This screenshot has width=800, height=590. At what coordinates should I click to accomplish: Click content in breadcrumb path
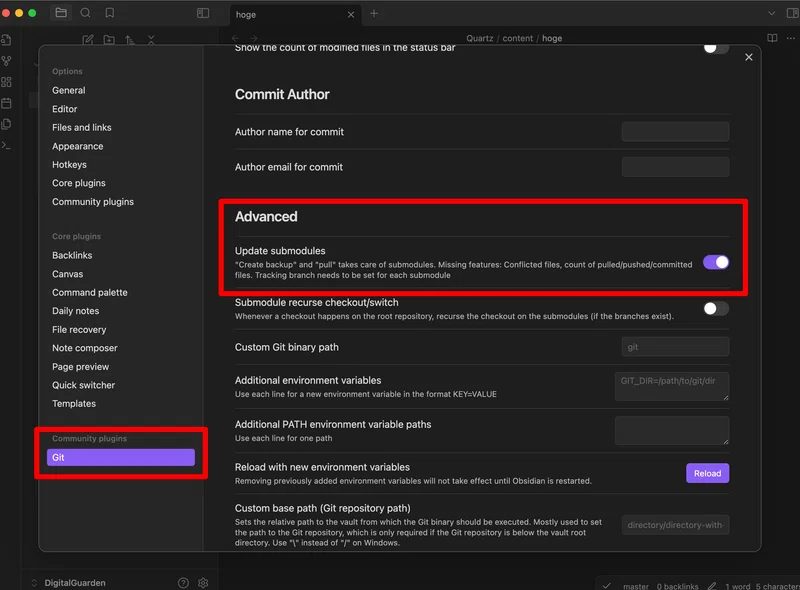(517, 38)
